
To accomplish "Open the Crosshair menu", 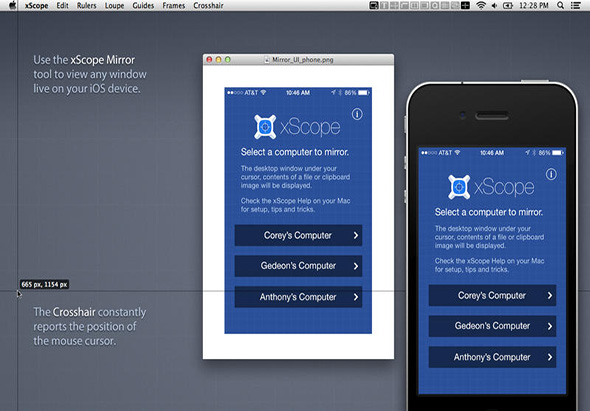I will pos(208,6).
